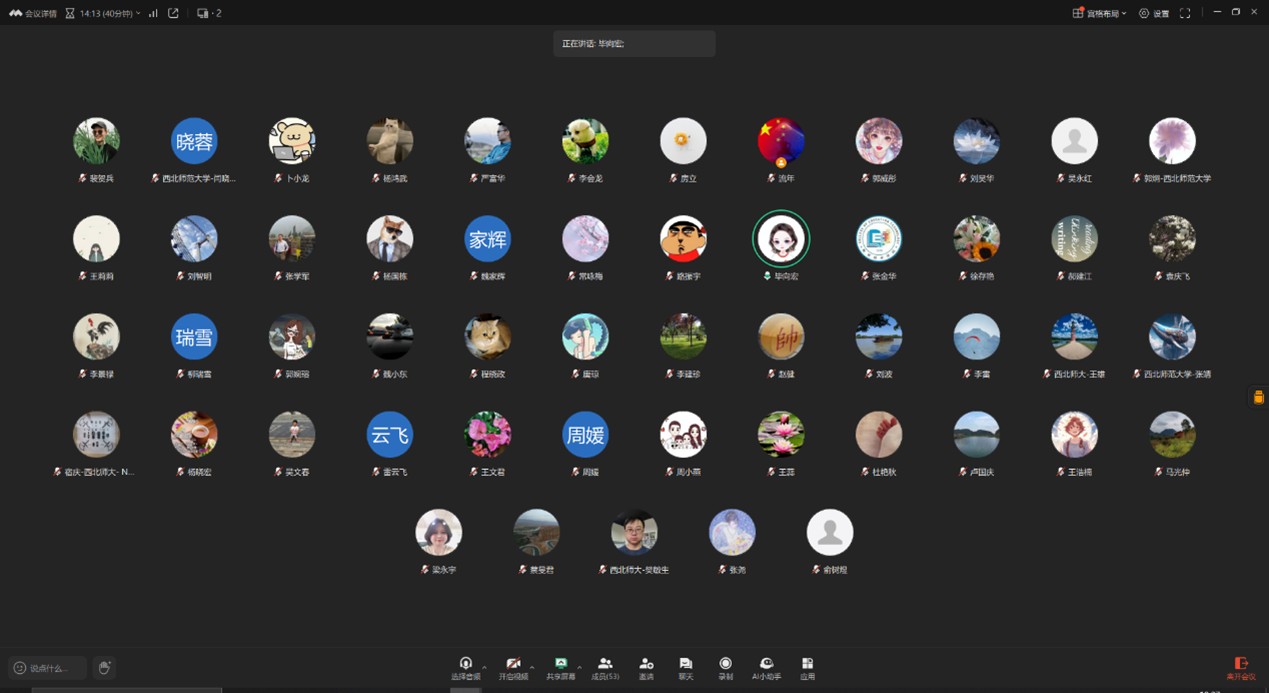Viewport: 1269px width, 693px height.
Task: Expand the arrow next to 选择音频
Action: pos(484,666)
